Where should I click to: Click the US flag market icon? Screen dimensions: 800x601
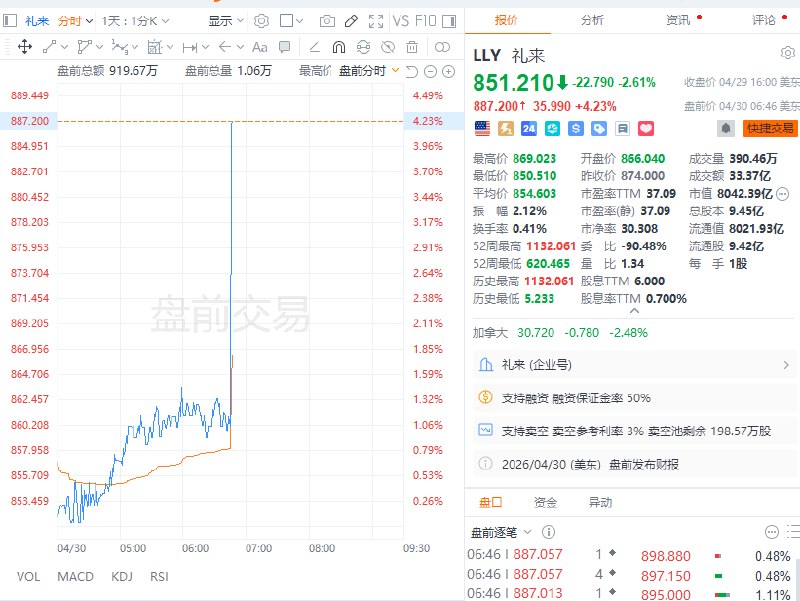click(x=482, y=128)
